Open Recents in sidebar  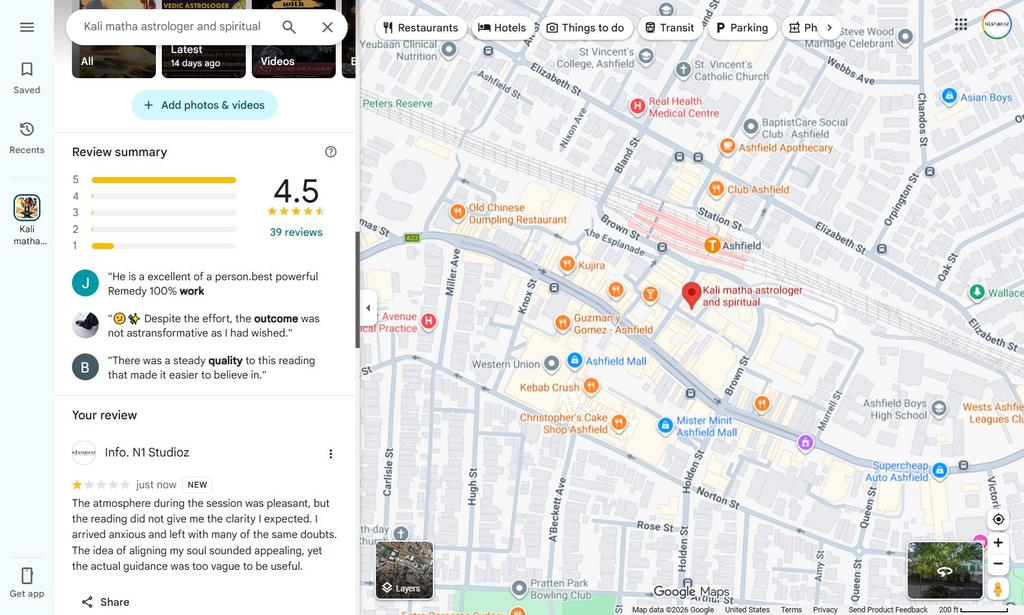click(27, 138)
